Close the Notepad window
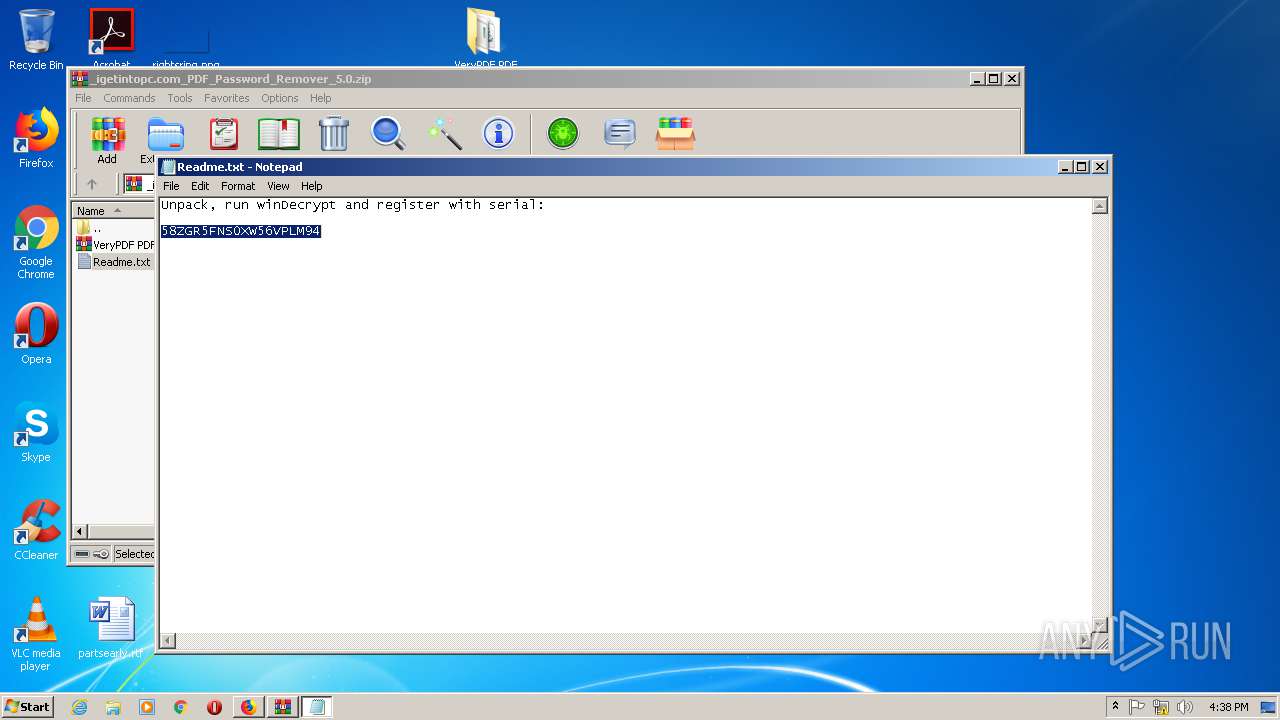 pos(1100,167)
